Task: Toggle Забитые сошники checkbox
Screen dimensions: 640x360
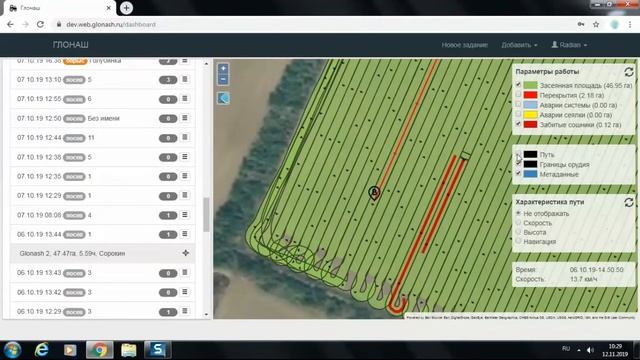Action: (518, 124)
